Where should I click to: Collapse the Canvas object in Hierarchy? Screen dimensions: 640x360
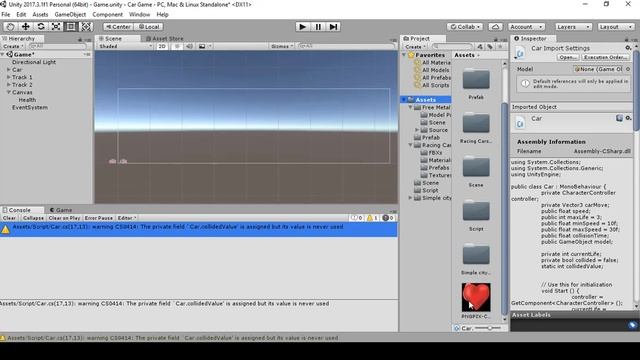9,93
